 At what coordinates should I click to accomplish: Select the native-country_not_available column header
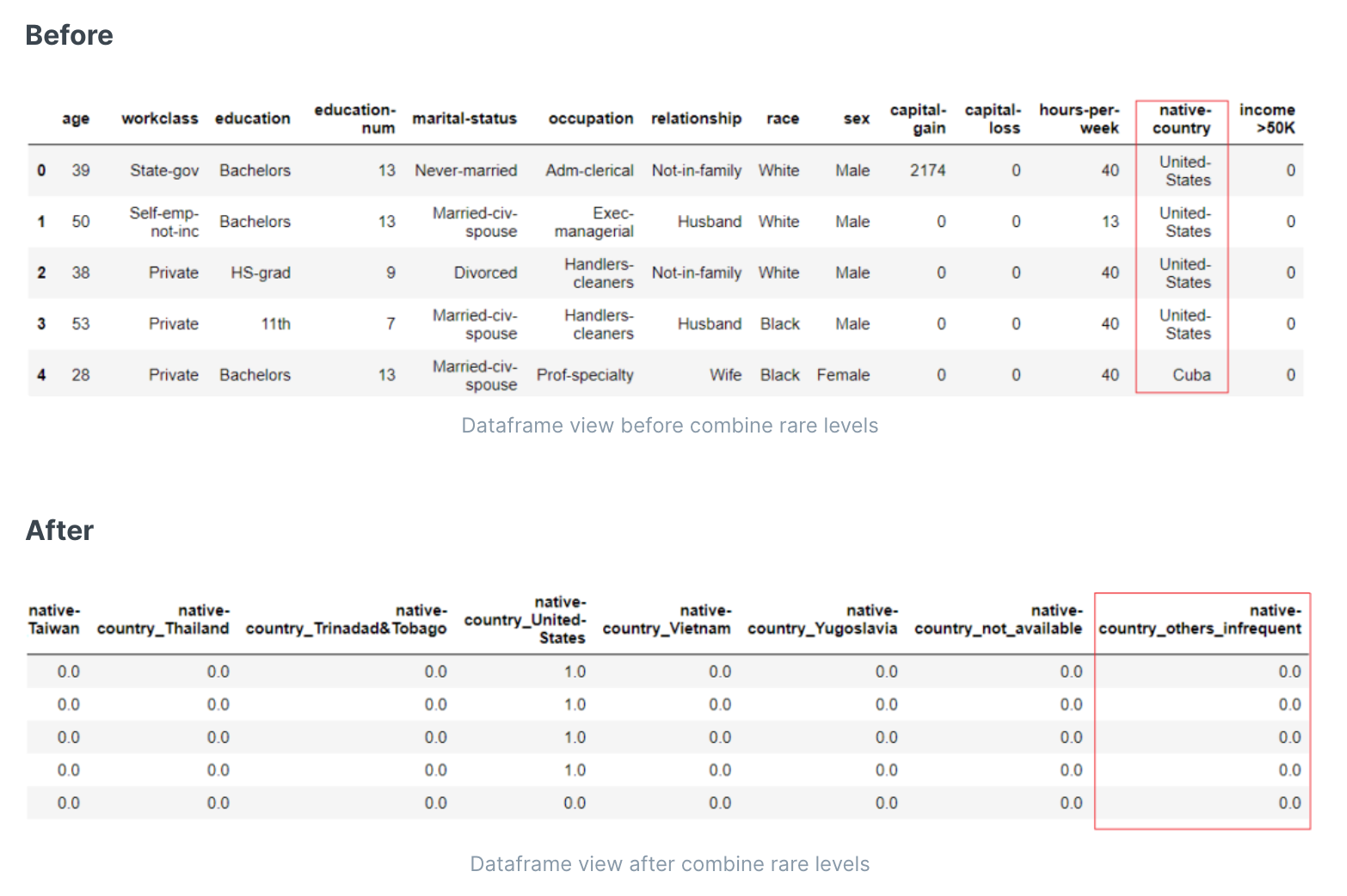click(998, 620)
